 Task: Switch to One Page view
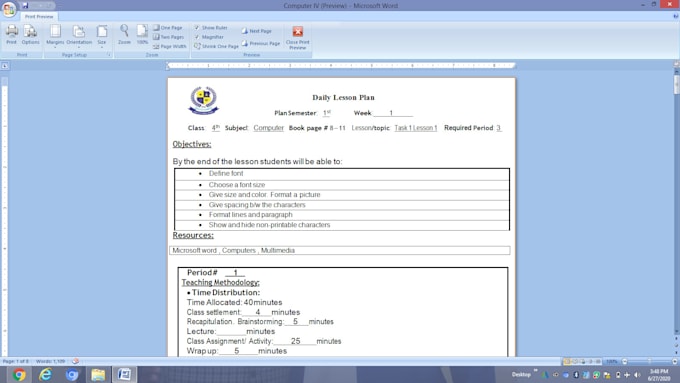(167, 28)
